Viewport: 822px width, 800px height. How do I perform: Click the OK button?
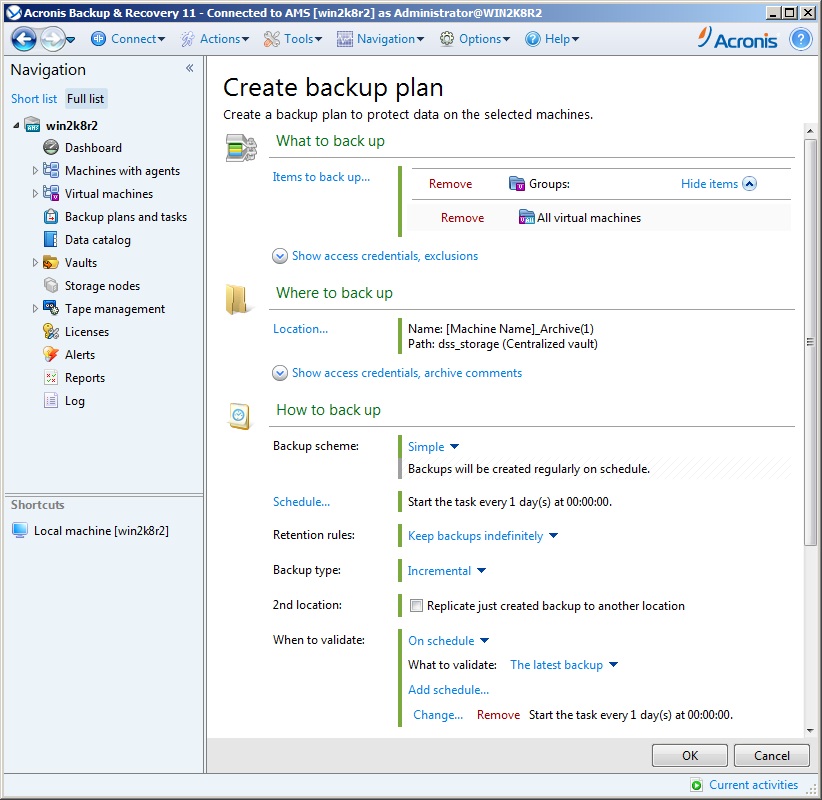(x=689, y=755)
